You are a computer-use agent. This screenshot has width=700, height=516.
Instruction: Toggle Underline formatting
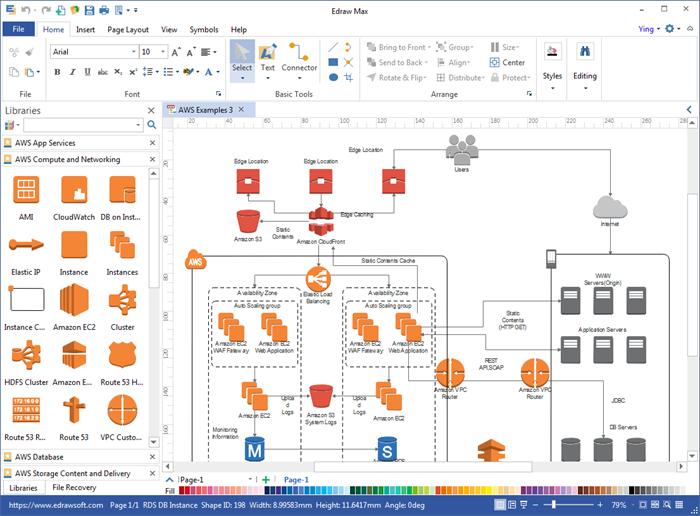click(x=88, y=72)
